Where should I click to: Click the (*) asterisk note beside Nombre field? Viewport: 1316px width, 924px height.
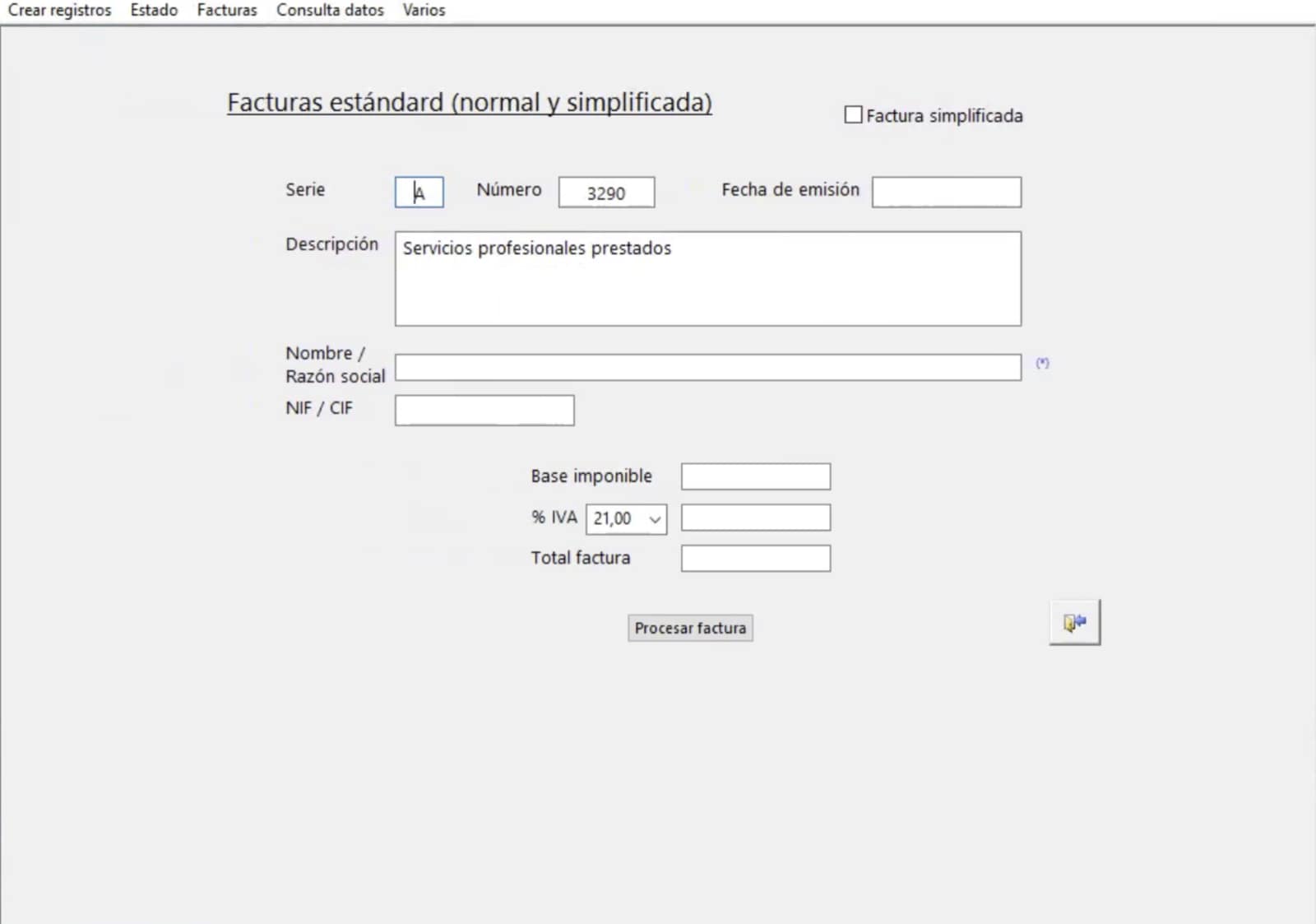(1042, 363)
